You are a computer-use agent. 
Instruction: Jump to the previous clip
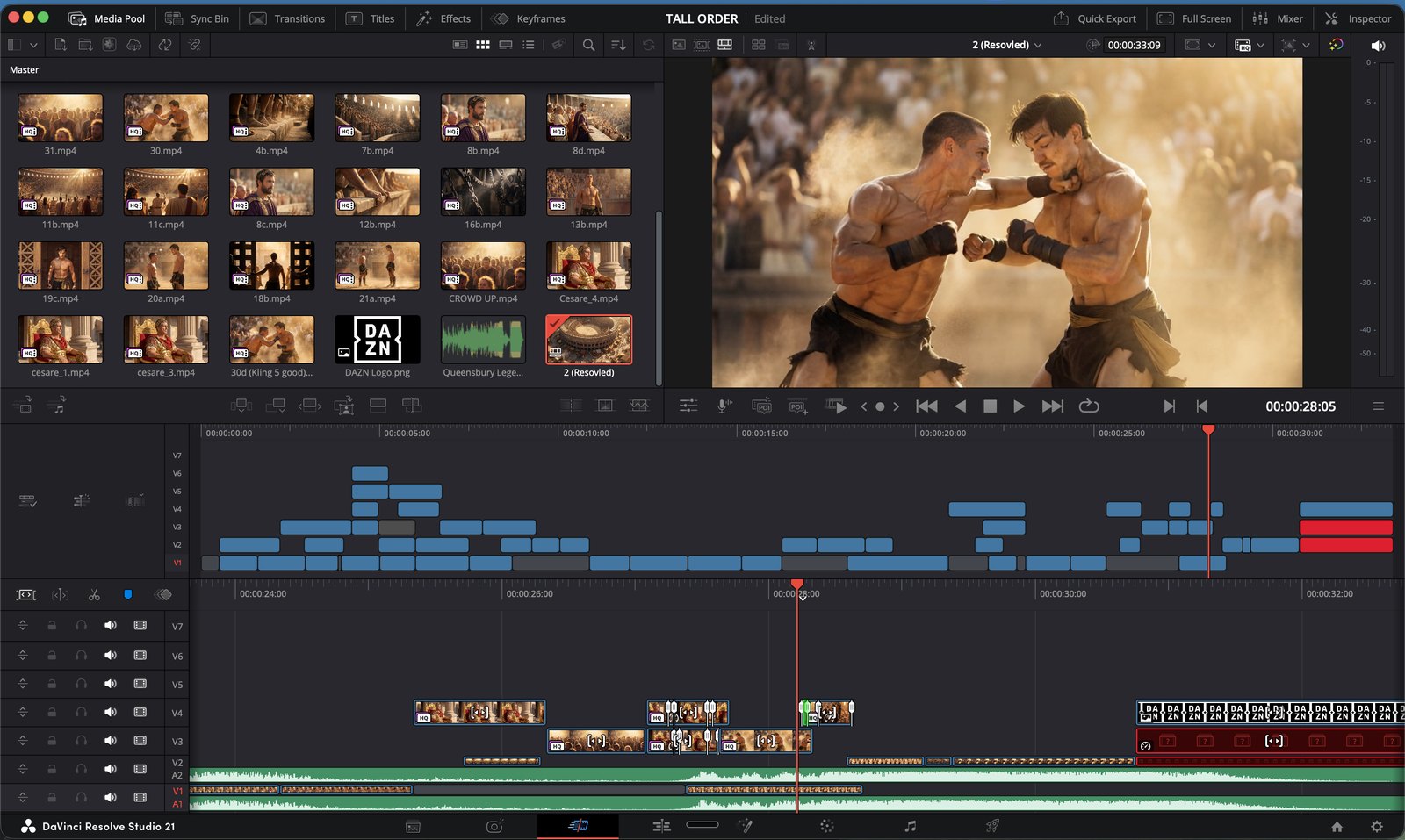(926, 406)
